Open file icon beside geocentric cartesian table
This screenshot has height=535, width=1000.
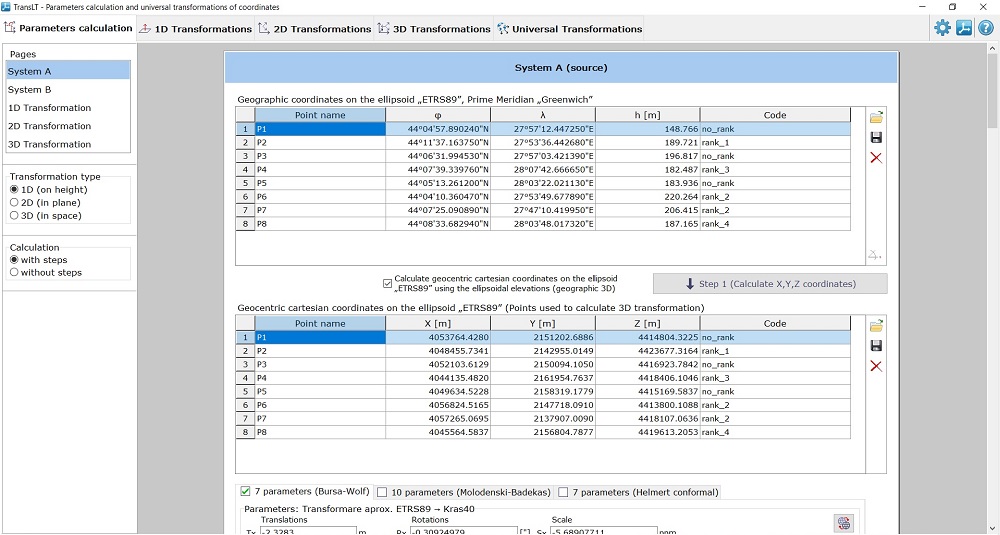pyautogui.click(x=876, y=326)
